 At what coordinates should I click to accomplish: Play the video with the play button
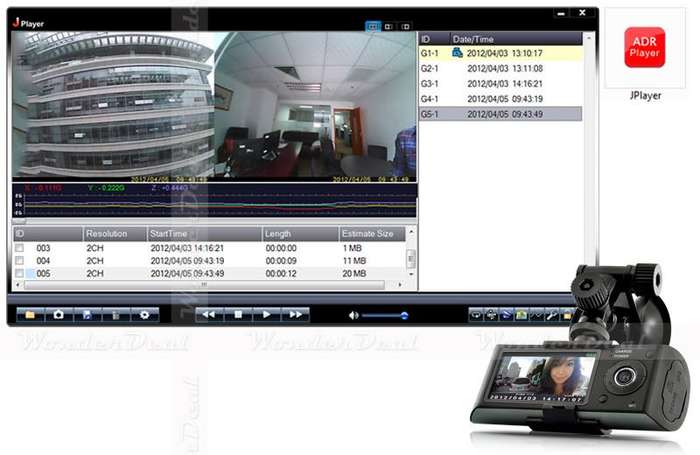(x=267, y=315)
